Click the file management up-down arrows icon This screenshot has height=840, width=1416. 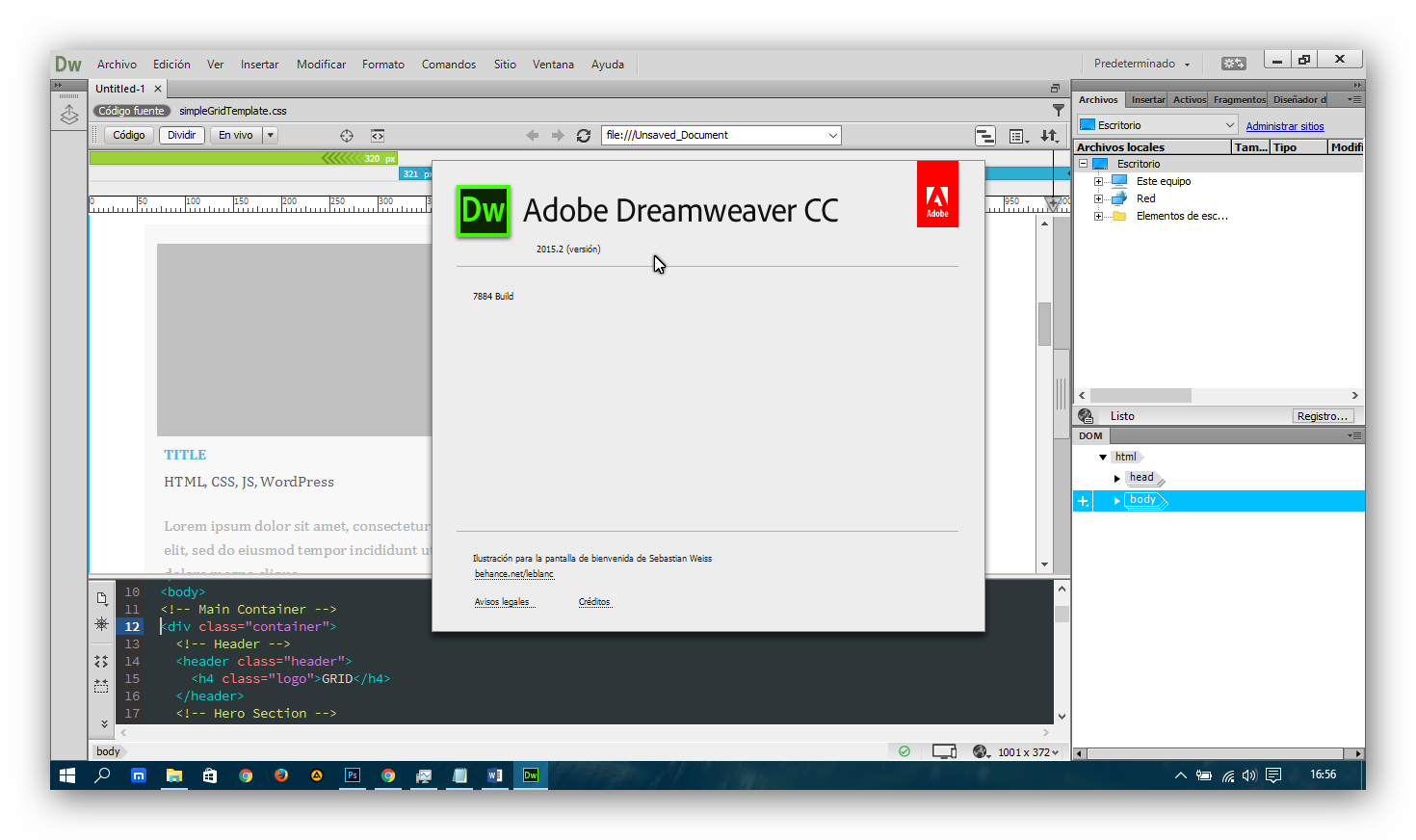point(1050,136)
